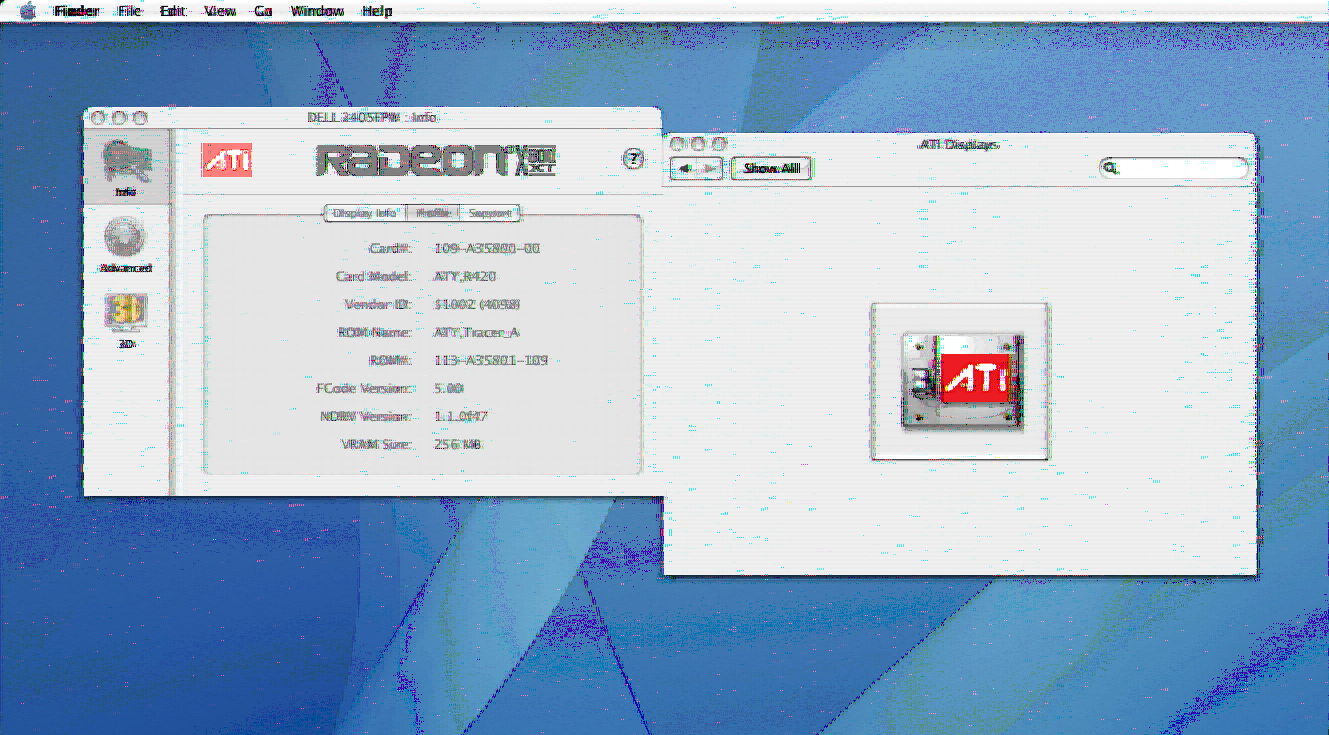Viewport: 1329px width, 735px height.
Task: Click the forward arrow in ATI Displays
Action: coord(710,169)
